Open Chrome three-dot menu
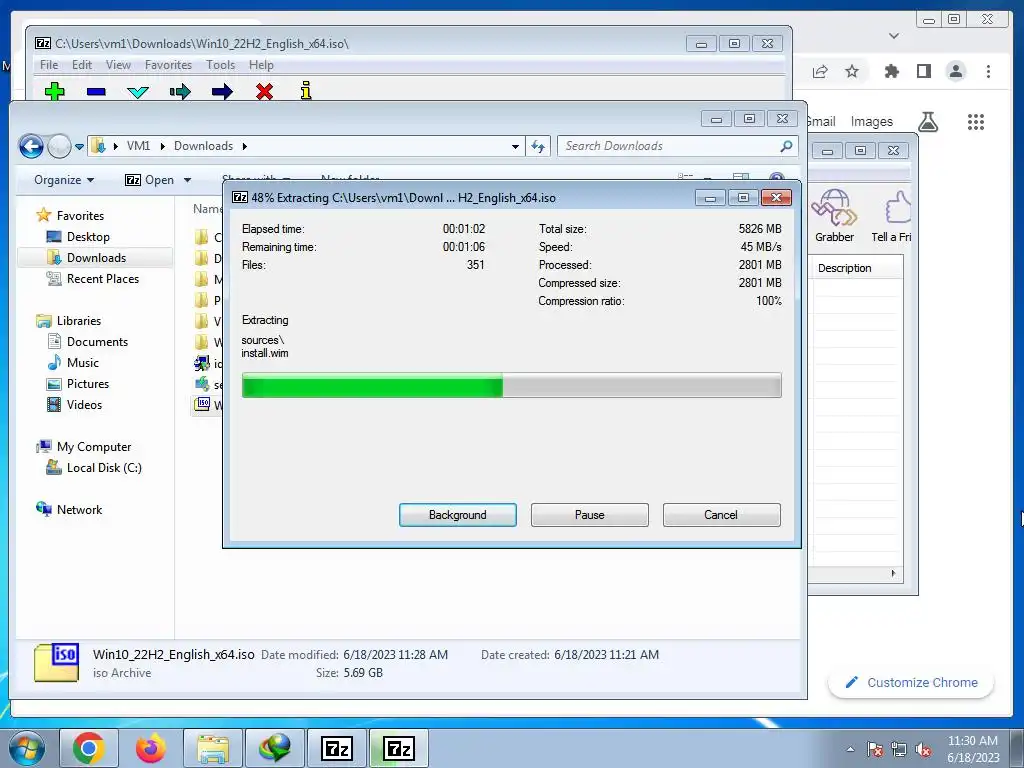The image size is (1024, 768). click(x=988, y=71)
